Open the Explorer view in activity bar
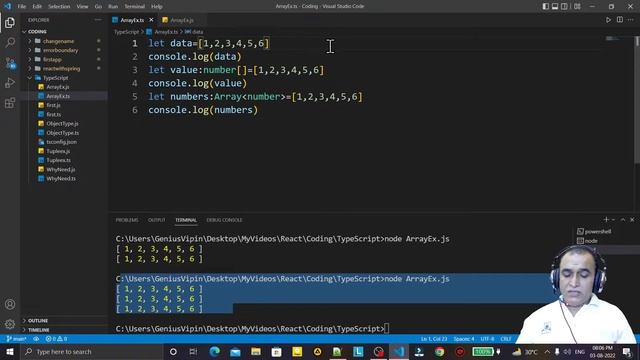 (10, 22)
